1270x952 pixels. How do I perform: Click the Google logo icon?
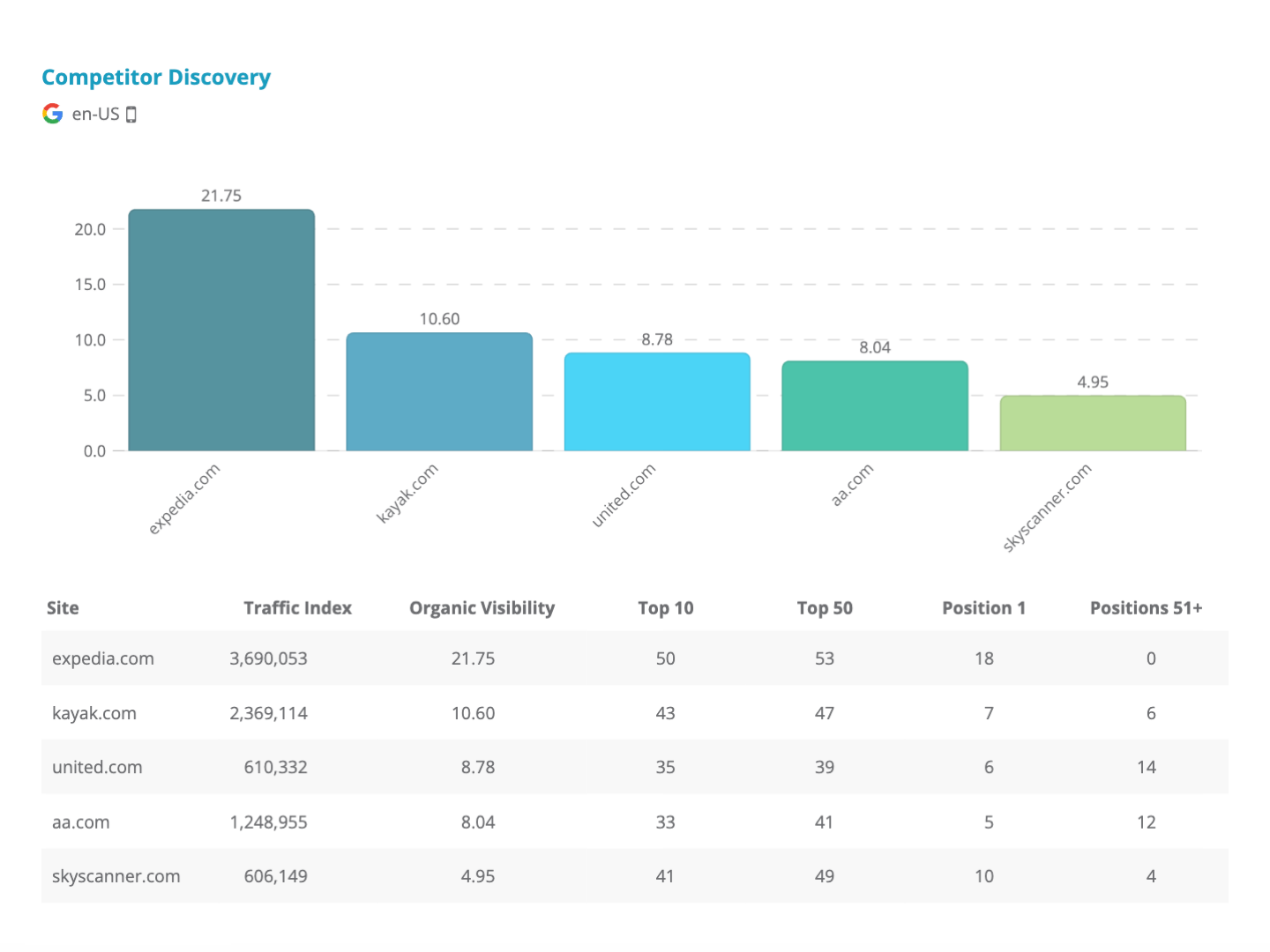53,114
